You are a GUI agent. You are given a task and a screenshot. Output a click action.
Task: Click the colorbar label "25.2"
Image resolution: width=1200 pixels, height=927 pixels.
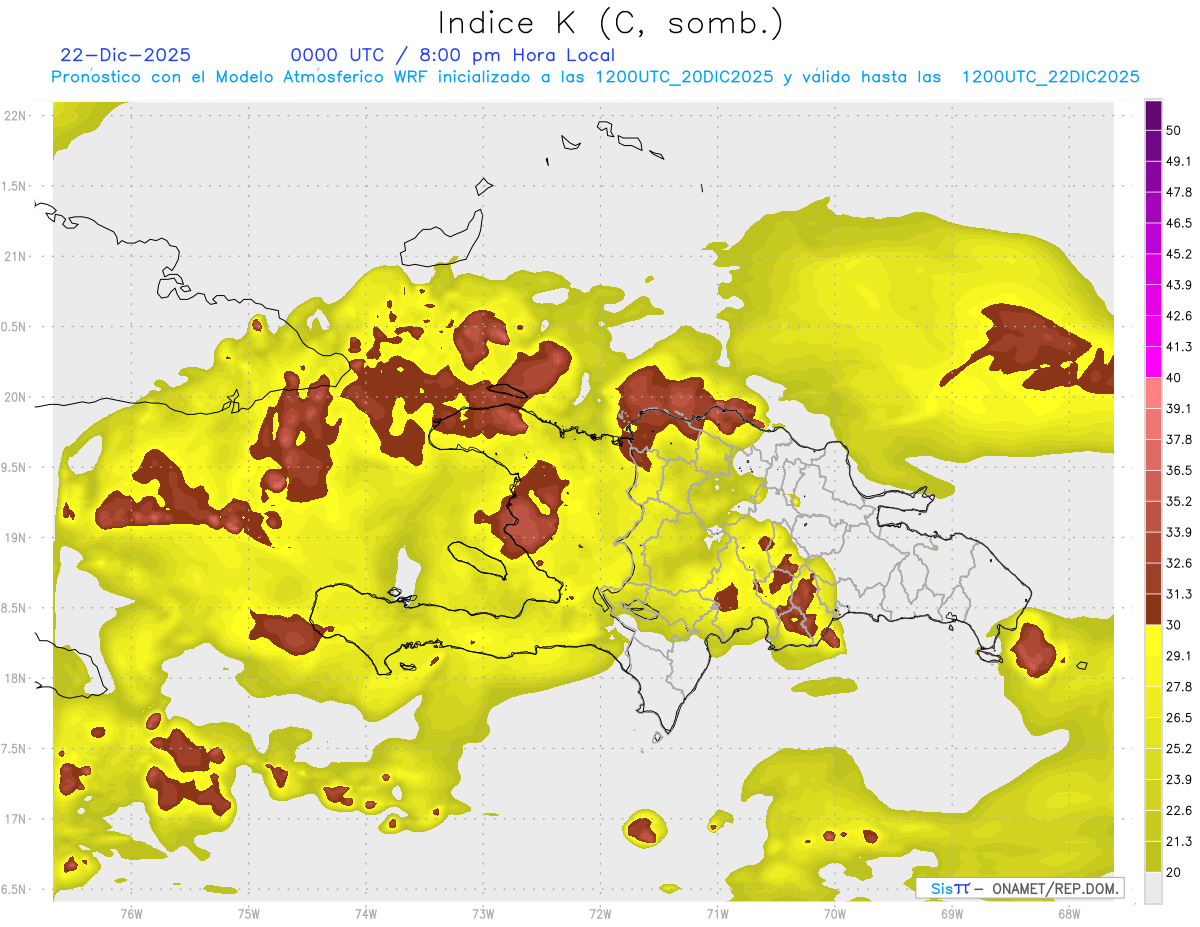click(1179, 749)
